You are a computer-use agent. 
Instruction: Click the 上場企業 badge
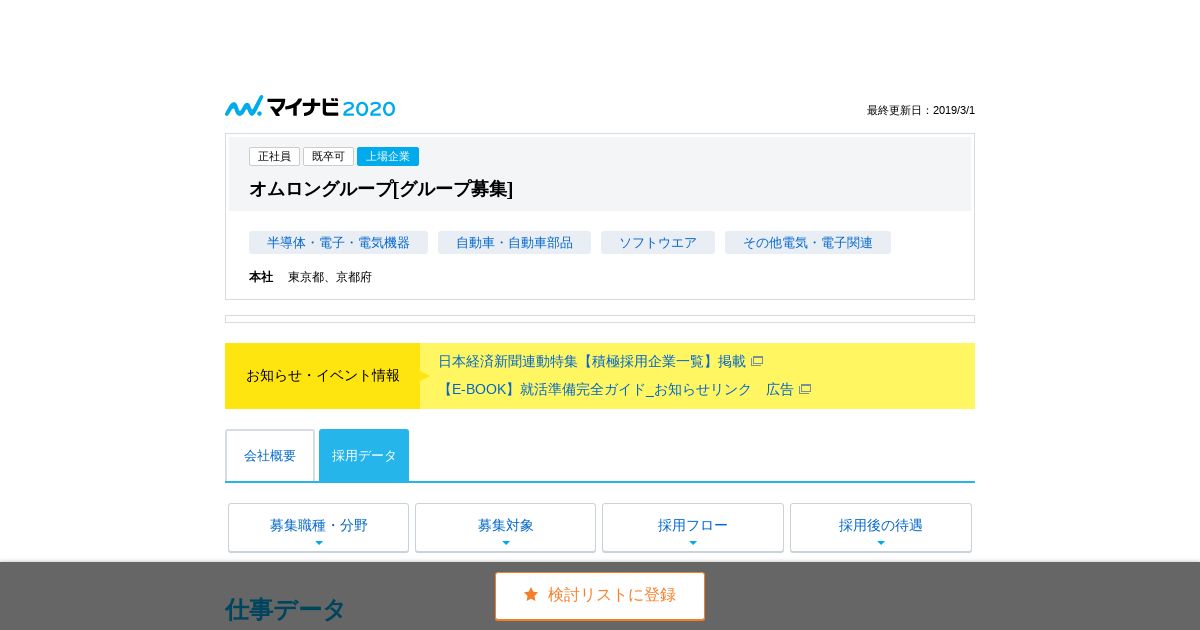[388, 156]
